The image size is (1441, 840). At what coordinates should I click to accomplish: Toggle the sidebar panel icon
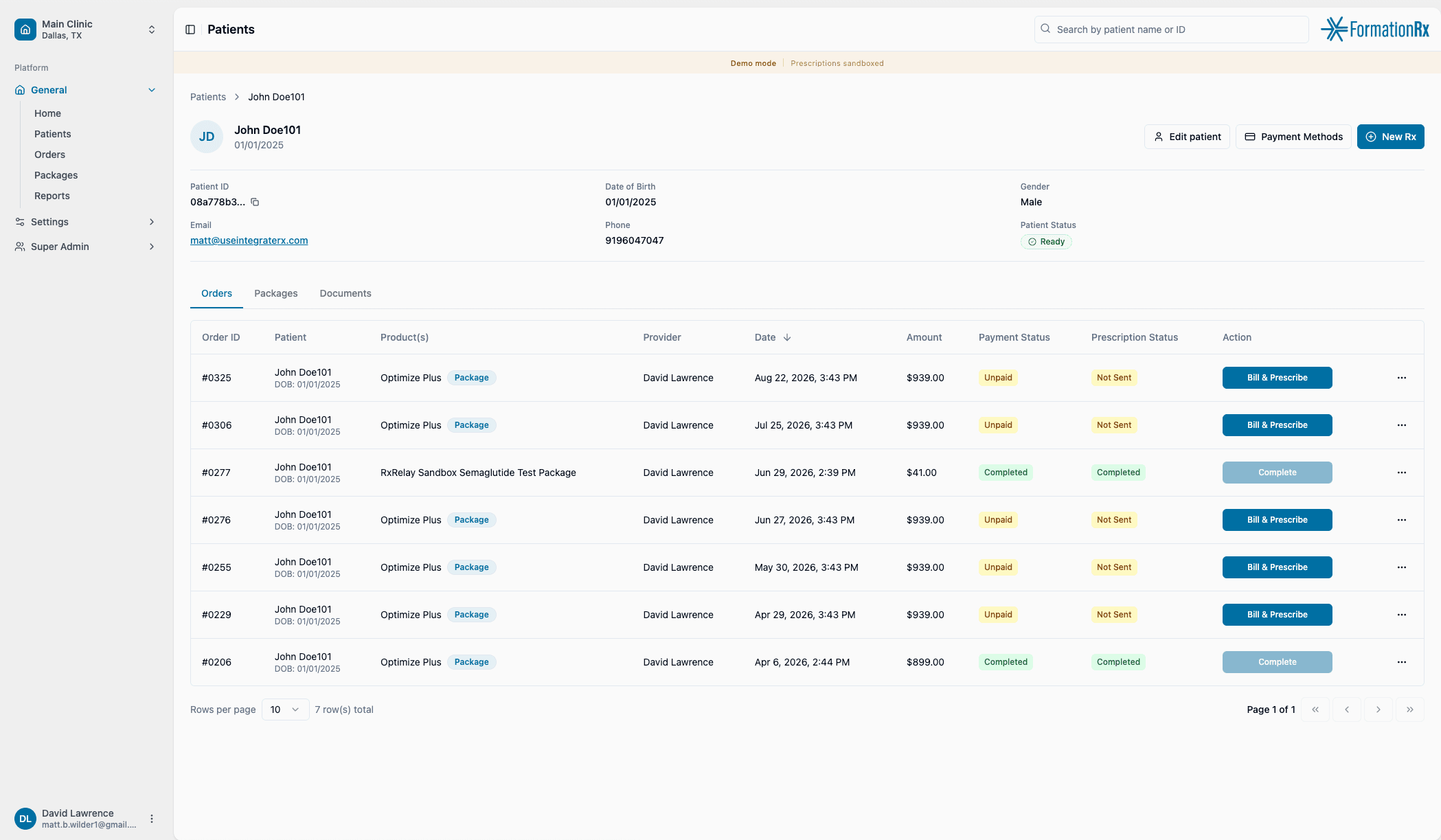pyautogui.click(x=190, y=30)
